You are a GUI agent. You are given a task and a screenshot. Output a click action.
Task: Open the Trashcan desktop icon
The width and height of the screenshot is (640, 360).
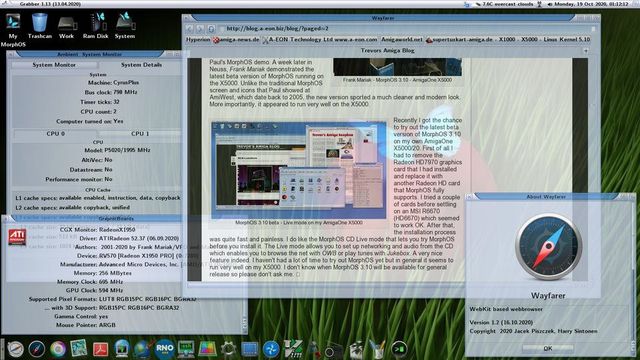[40, 26]
